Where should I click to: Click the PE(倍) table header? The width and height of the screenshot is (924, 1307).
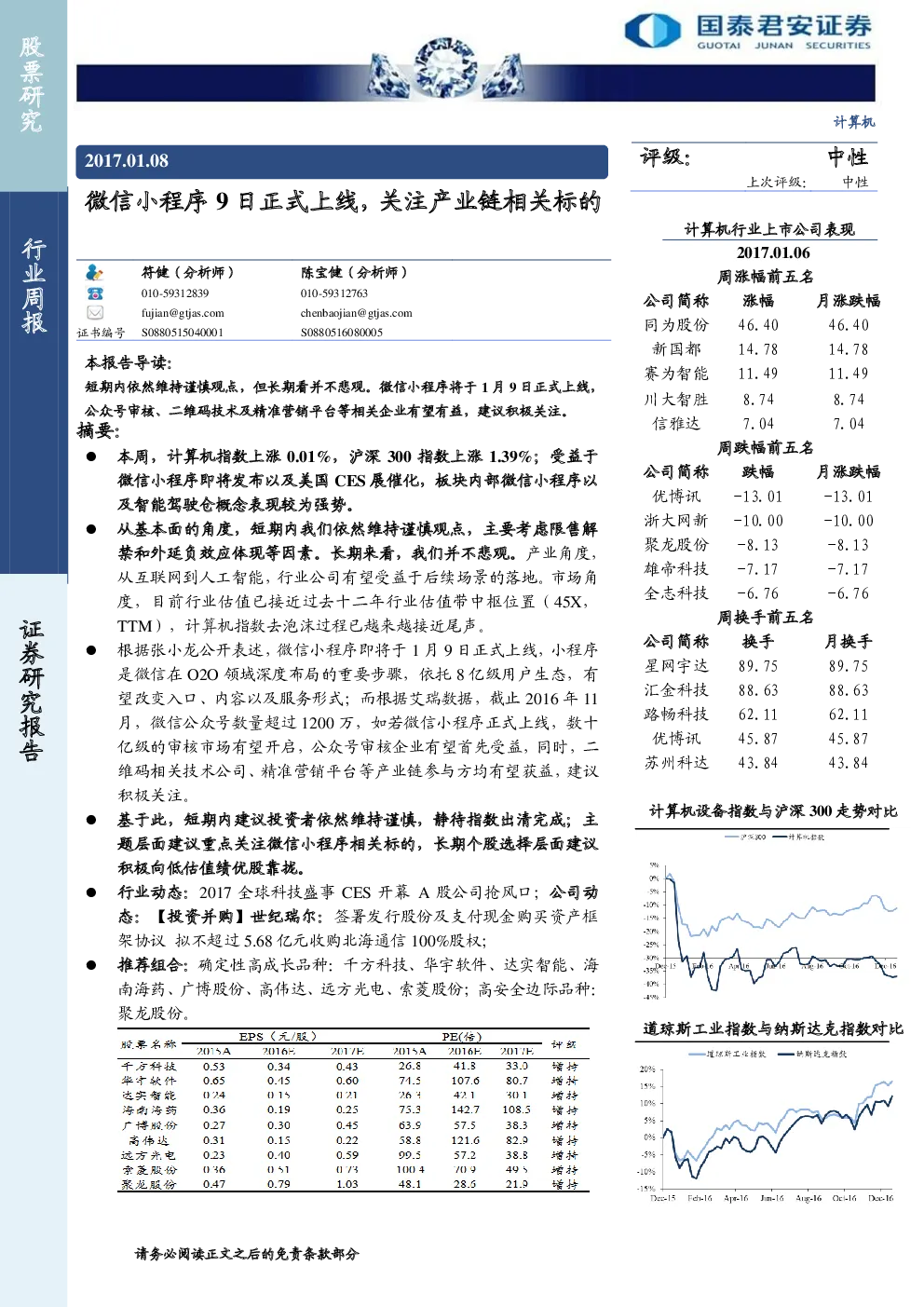pyautogui.click(x=461, y=1036)
